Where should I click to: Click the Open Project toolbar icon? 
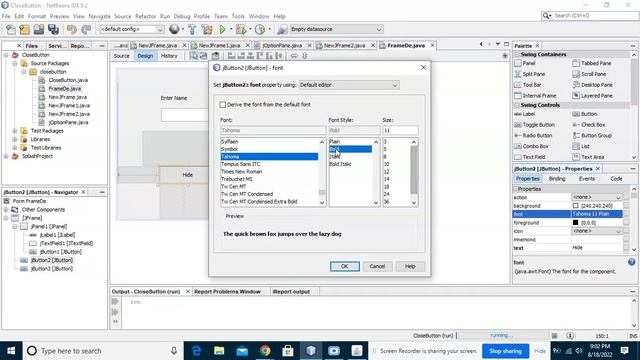(x=39, y=29)
